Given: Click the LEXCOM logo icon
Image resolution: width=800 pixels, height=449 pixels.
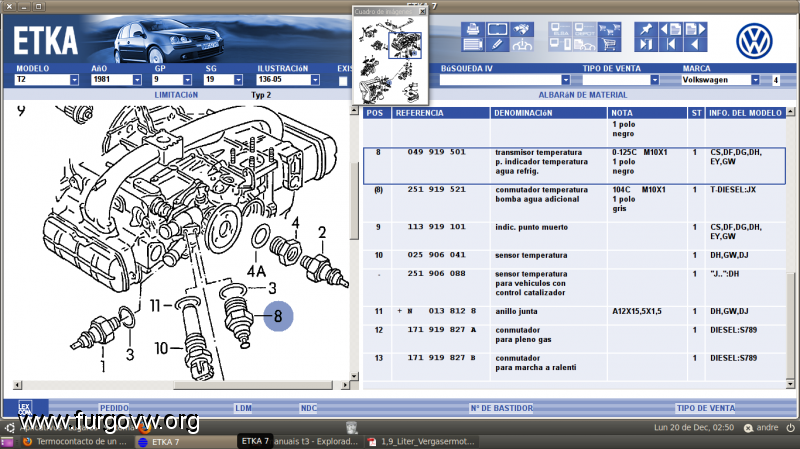Looking at the screenshot, I should click(x=25, y=408).
